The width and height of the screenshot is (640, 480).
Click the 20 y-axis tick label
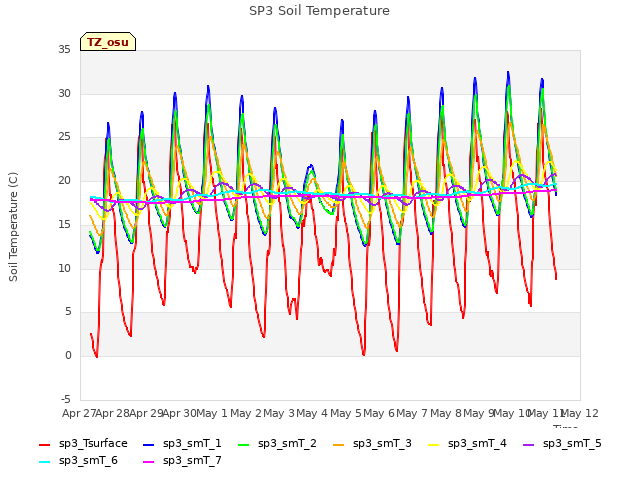(64, 181)
